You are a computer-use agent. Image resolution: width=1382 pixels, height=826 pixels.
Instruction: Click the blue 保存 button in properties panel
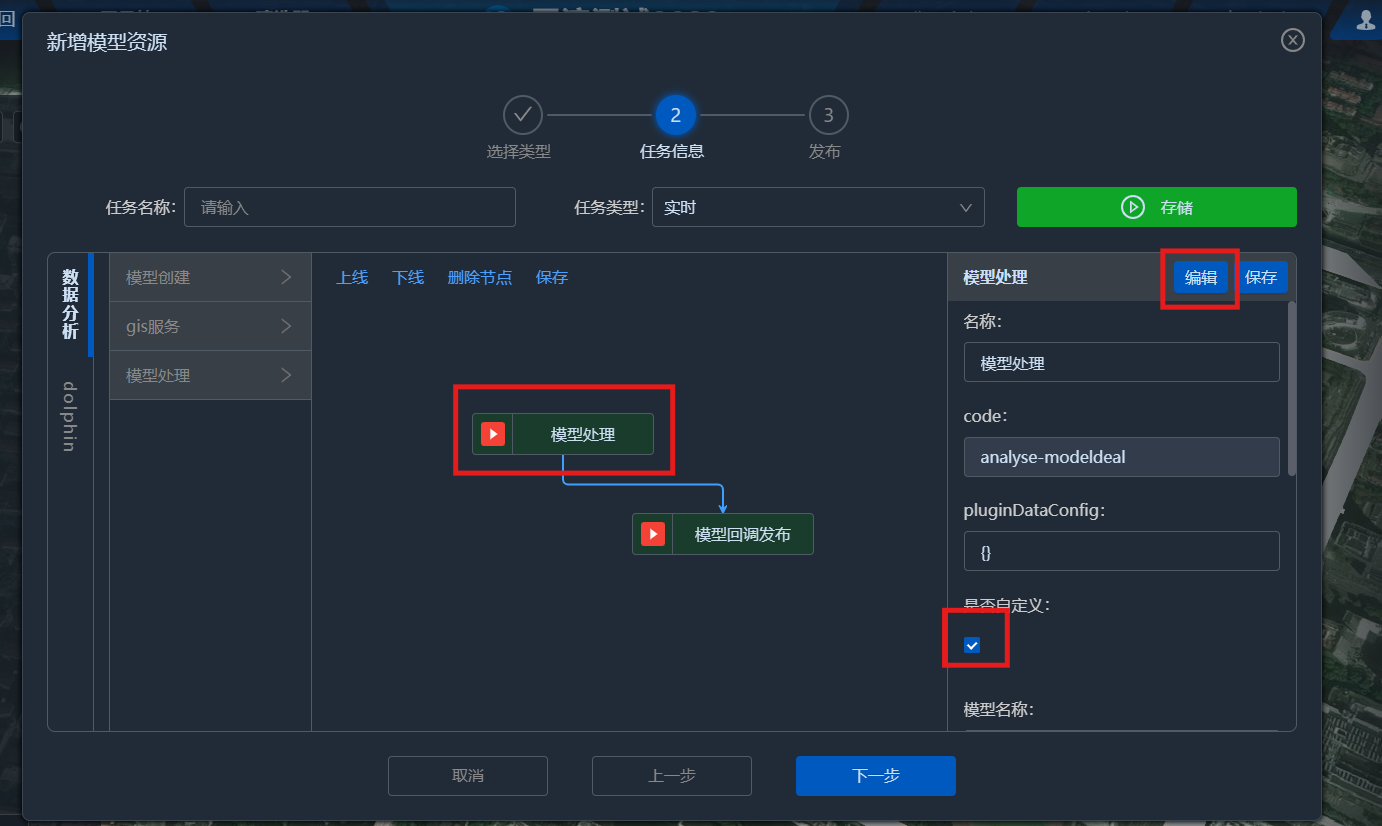tap(1261, 277)
